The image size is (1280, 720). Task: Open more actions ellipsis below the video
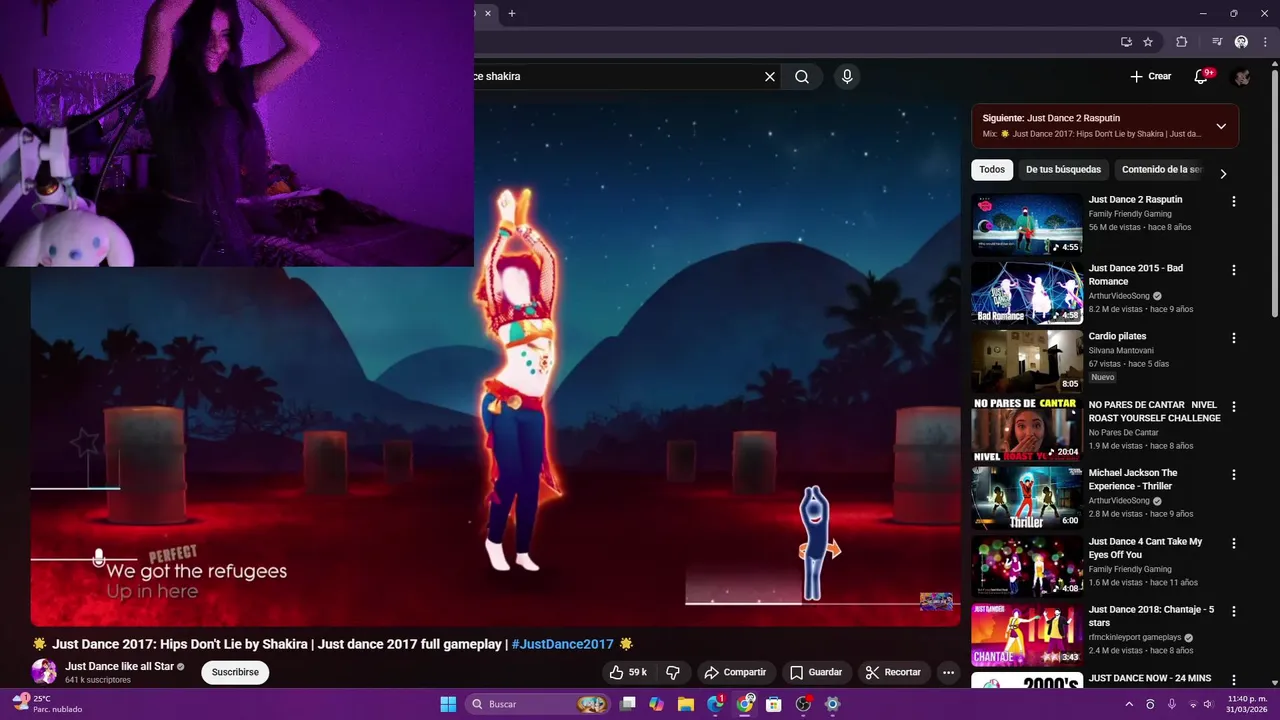[x=948, y=672]
